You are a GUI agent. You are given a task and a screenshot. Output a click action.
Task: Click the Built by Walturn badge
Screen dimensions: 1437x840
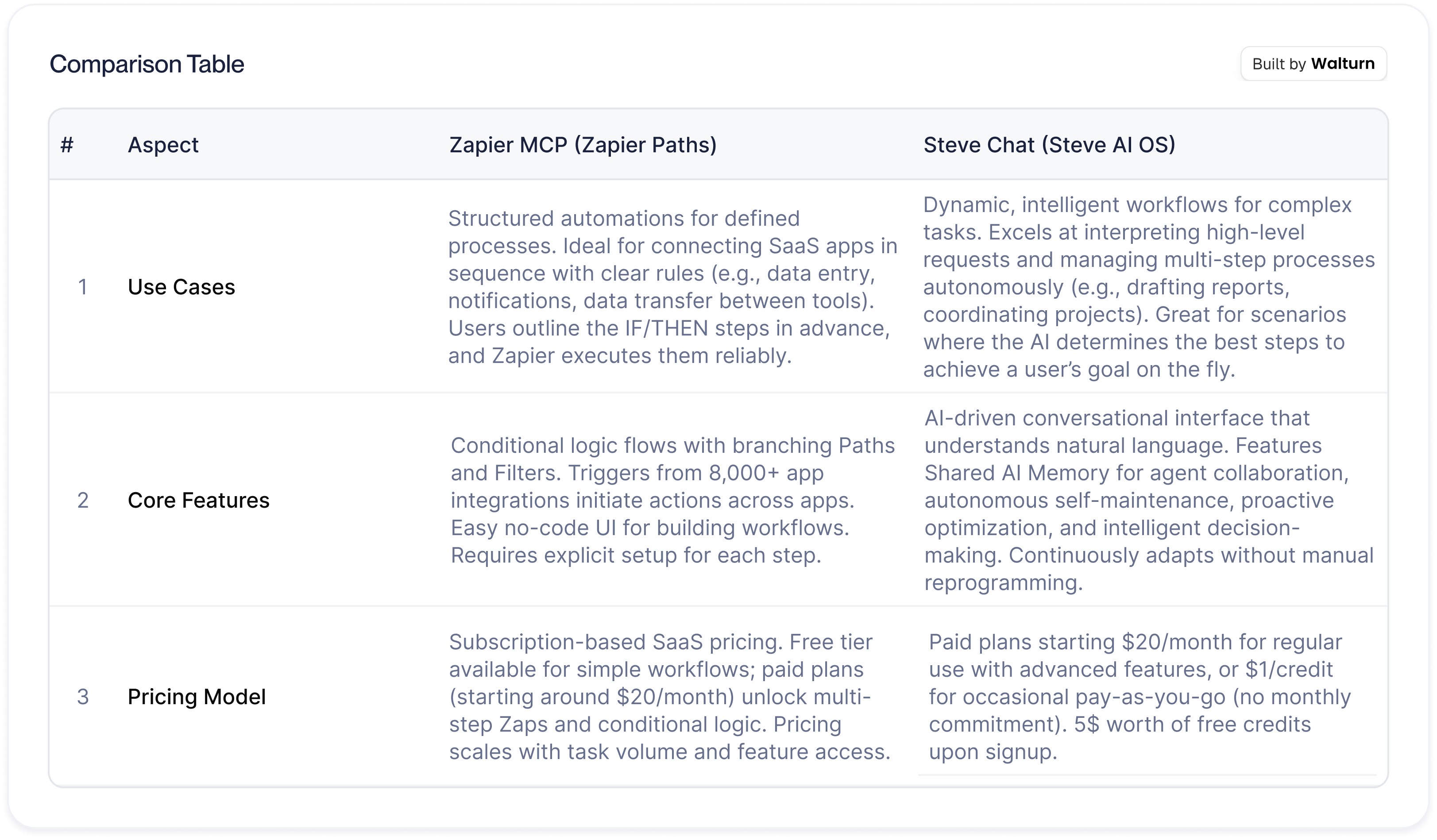[x=1313, y=64]
